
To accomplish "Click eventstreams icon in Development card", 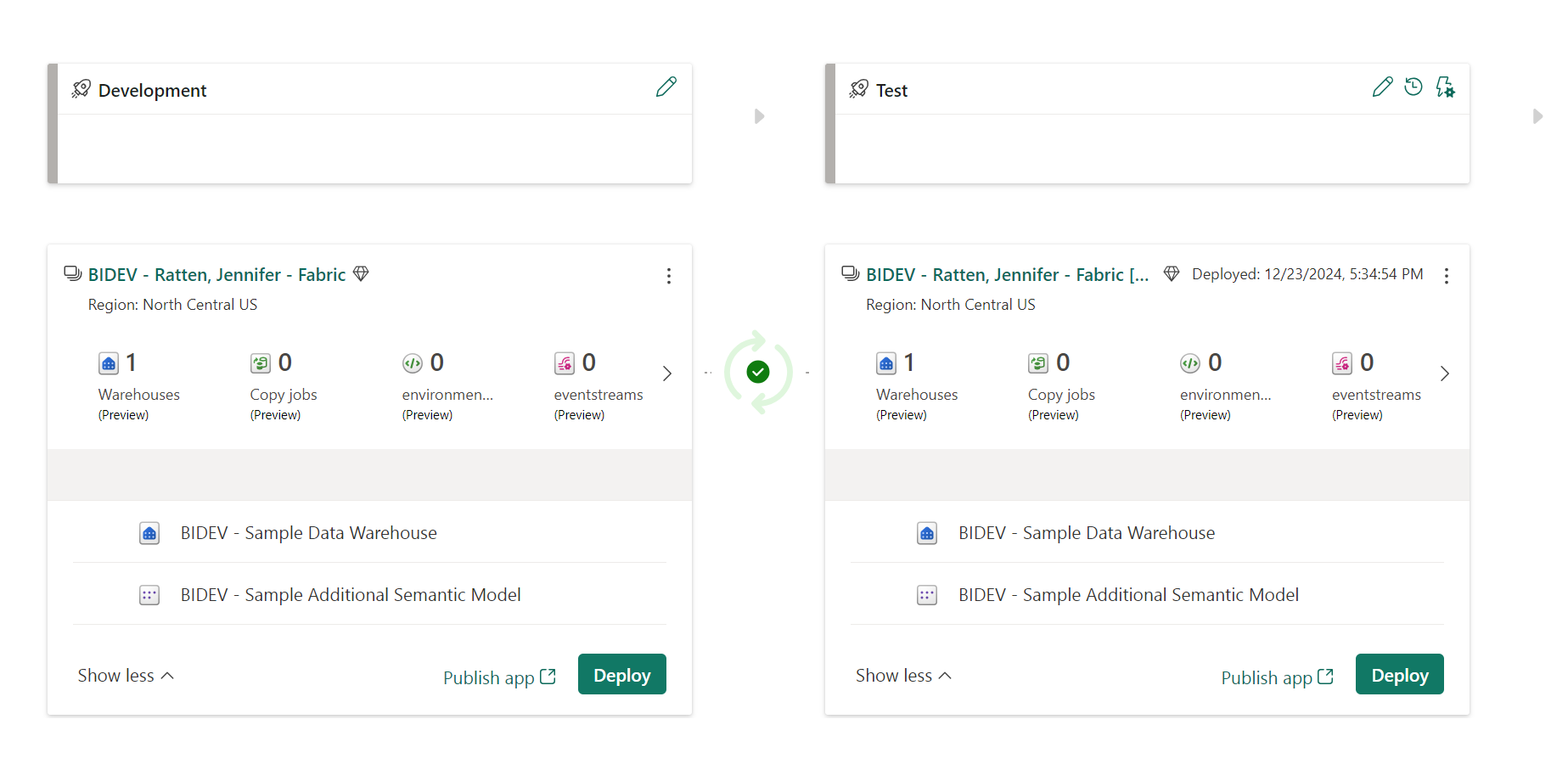I will (x=565, y=363).
